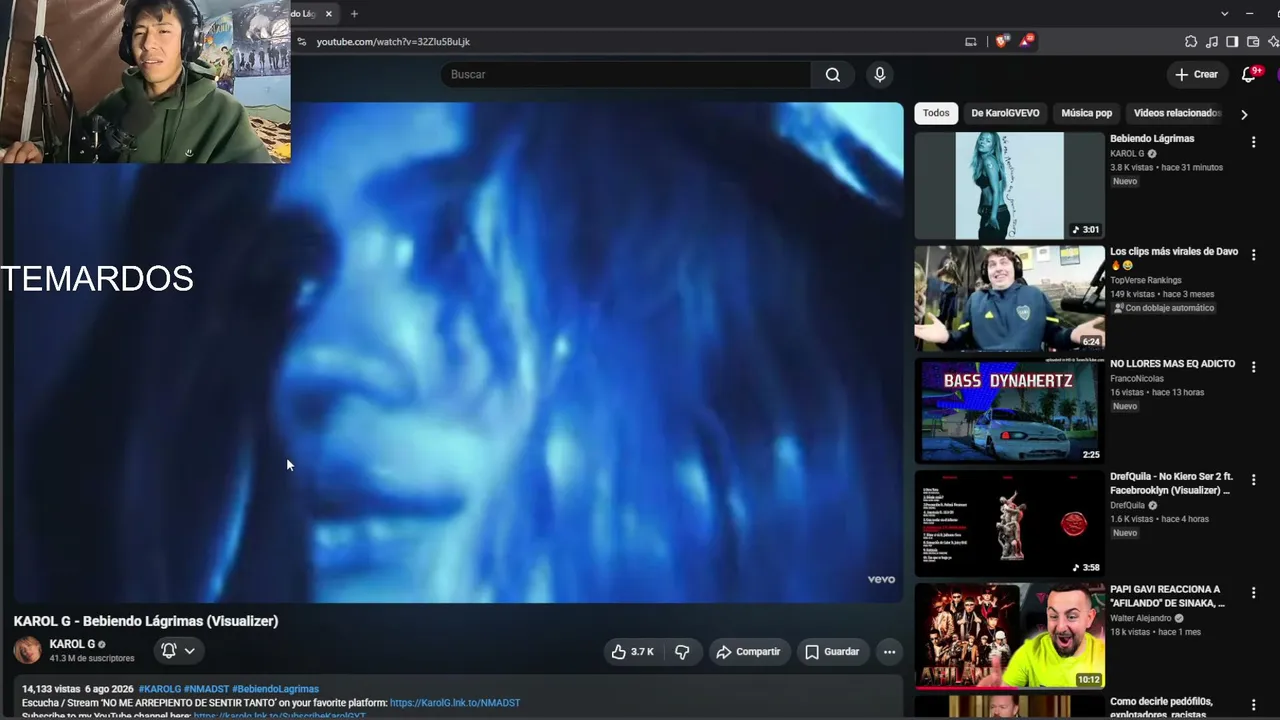Viewport: 1280px width, 720px height.
Task: Click the video title KAROL G - Bebiendo Lágrimas (Visualizer)
Action: pyautogui.click(x=146, y=621)
